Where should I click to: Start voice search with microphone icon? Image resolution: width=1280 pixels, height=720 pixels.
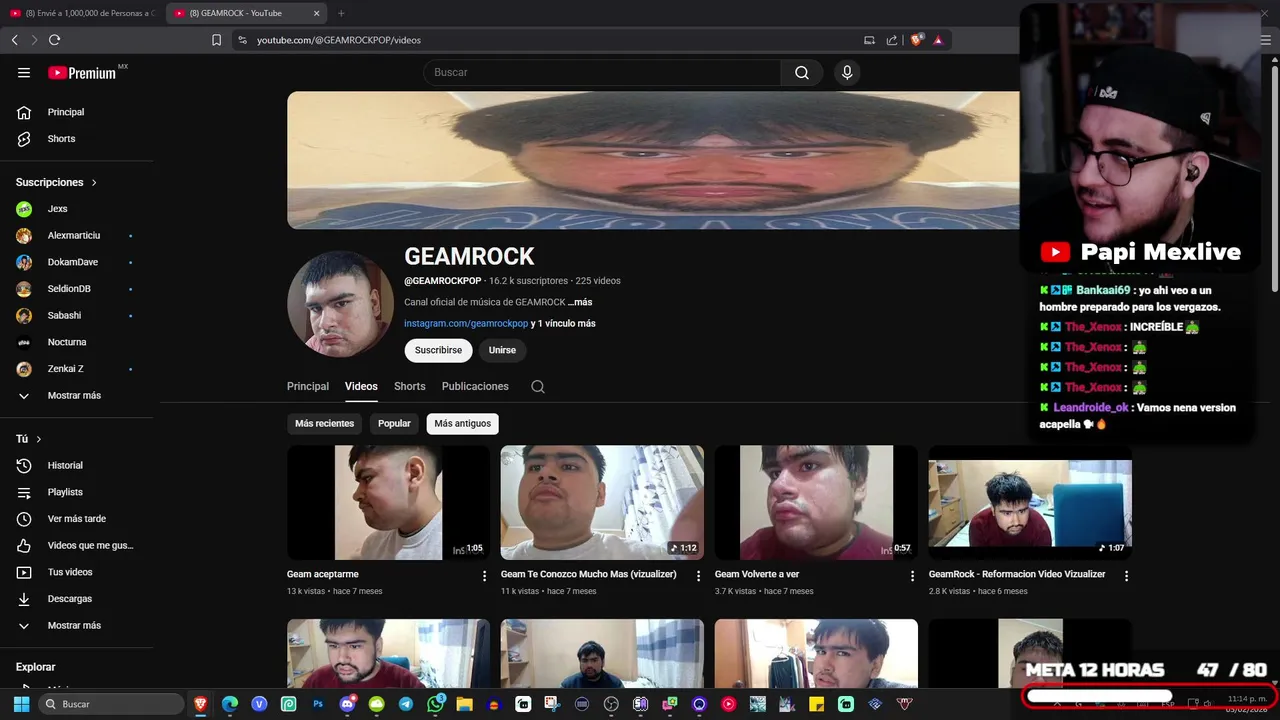click(x=847, y=72)
